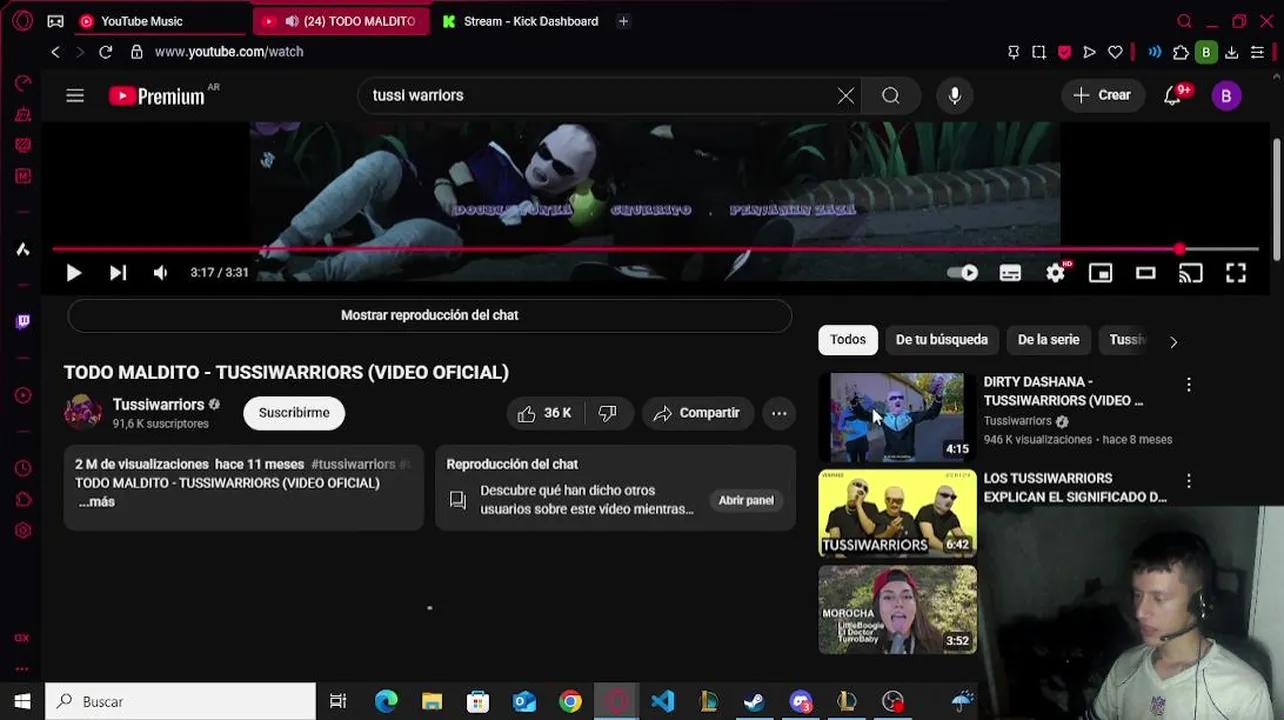This screenshot has height=720, width=1284.
Task: Dislike the TODO MALDITO video
Action: [608, 413]
